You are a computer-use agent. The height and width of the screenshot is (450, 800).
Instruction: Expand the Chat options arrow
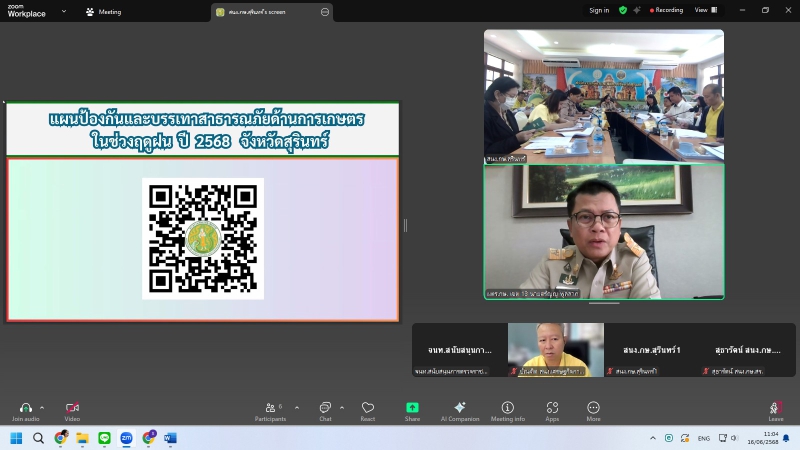[342, 408]
